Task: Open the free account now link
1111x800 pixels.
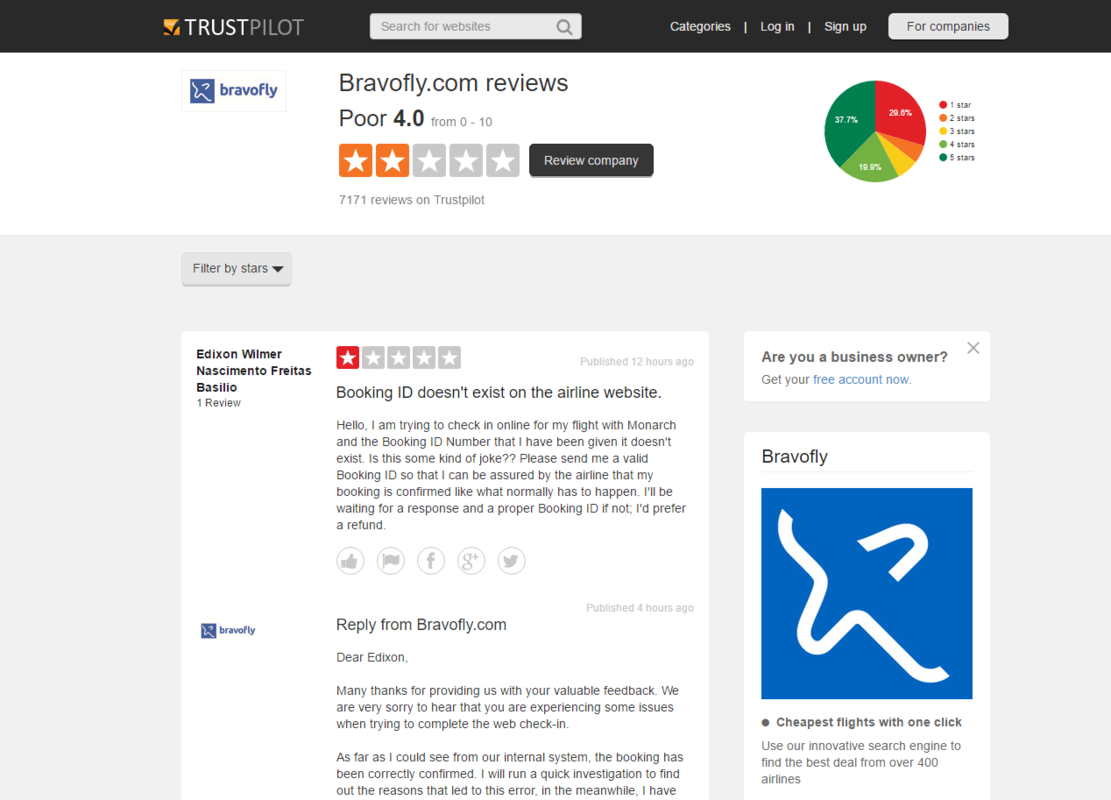Action: 861,380
